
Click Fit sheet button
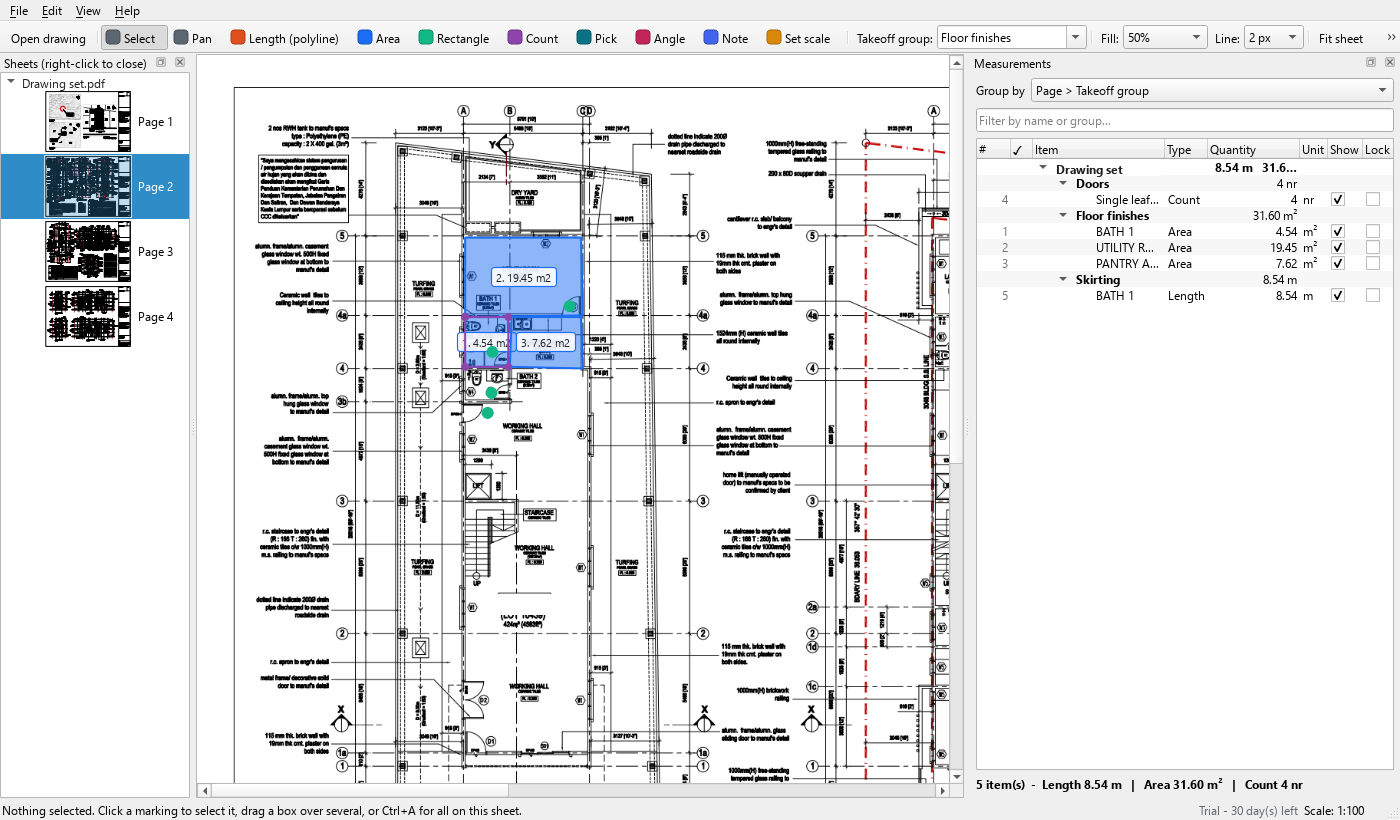[1341, 38]
